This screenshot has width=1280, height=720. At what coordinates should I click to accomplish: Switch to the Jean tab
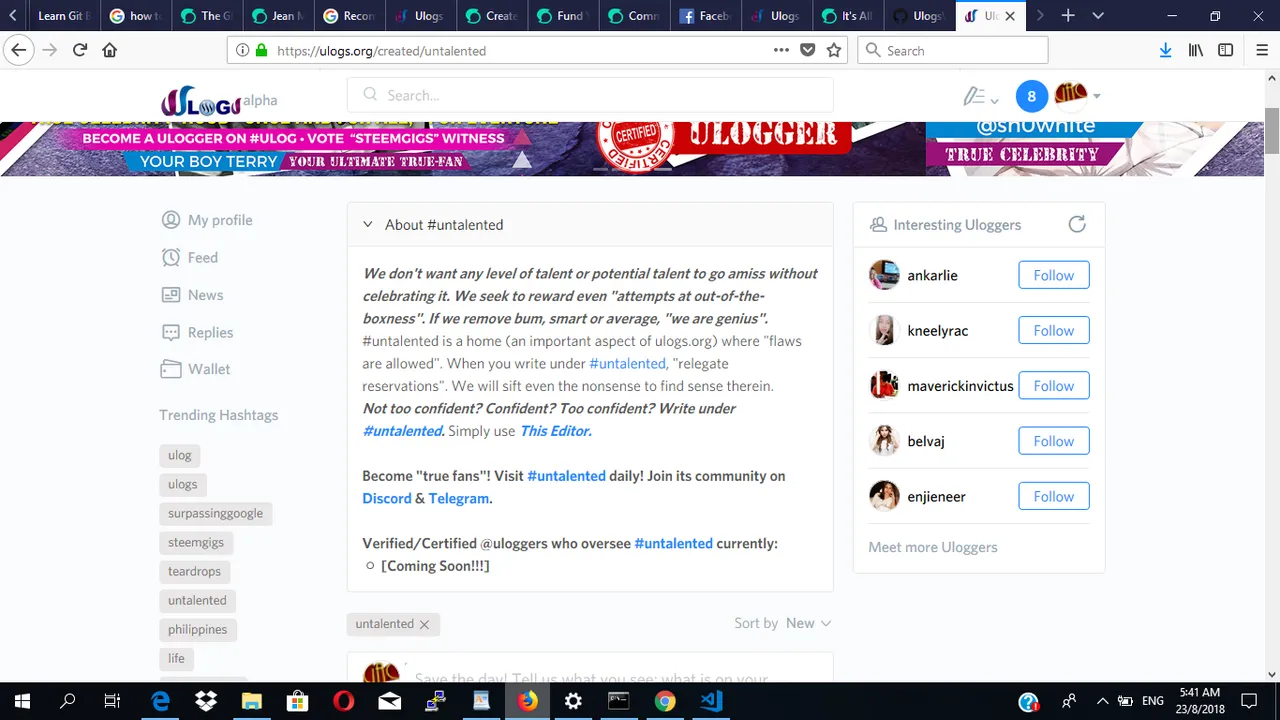[x=279, y=16]
